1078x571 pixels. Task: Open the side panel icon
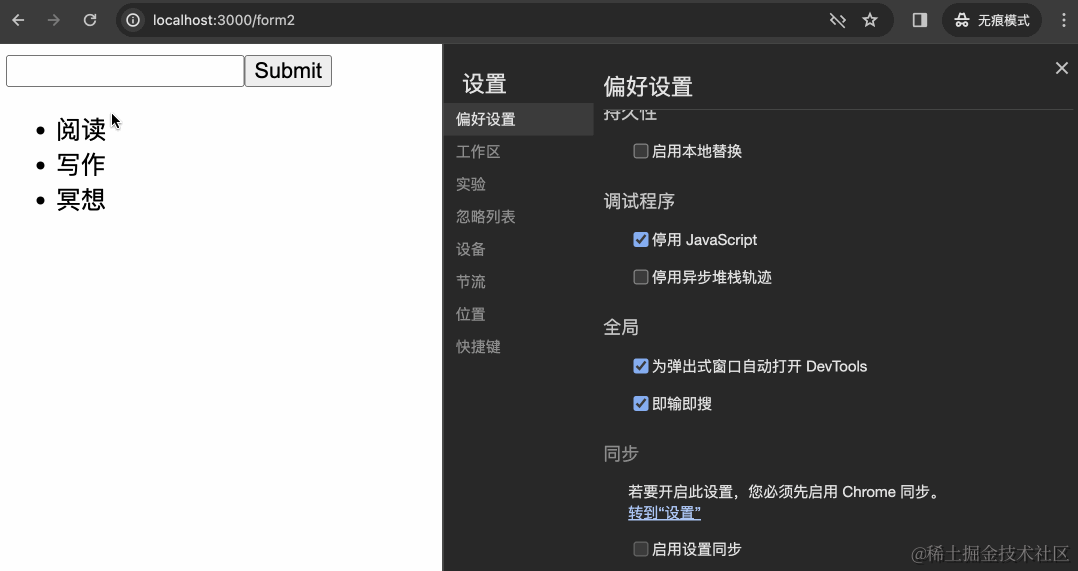[920, 20]
